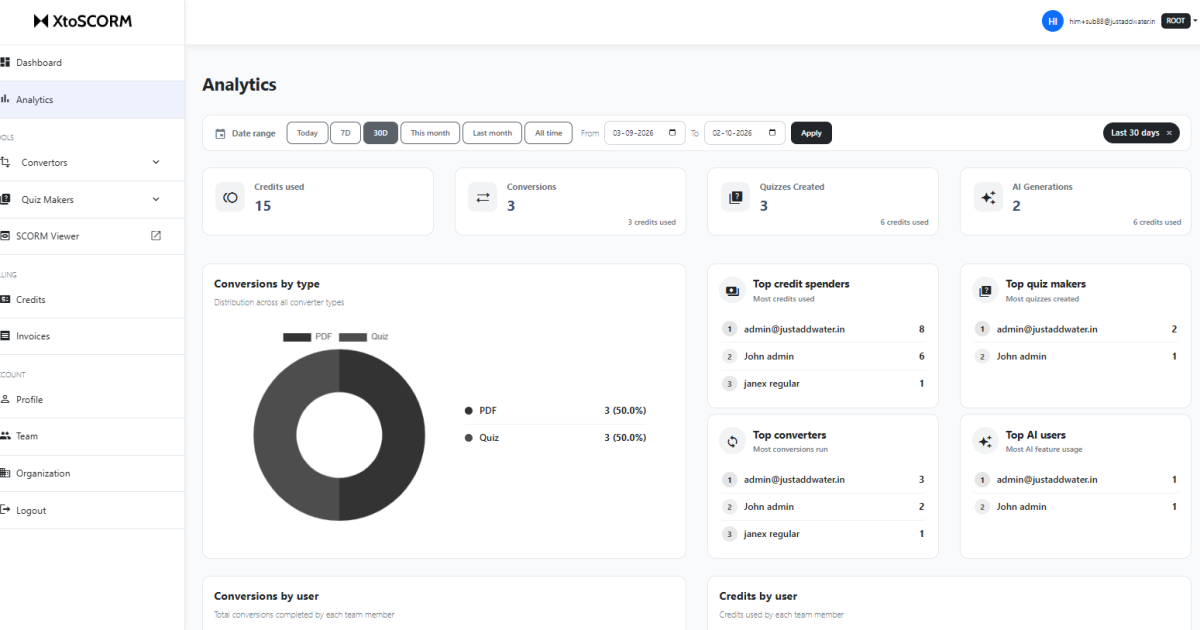
Task: Select All time date range
Action: click(548, 133)
